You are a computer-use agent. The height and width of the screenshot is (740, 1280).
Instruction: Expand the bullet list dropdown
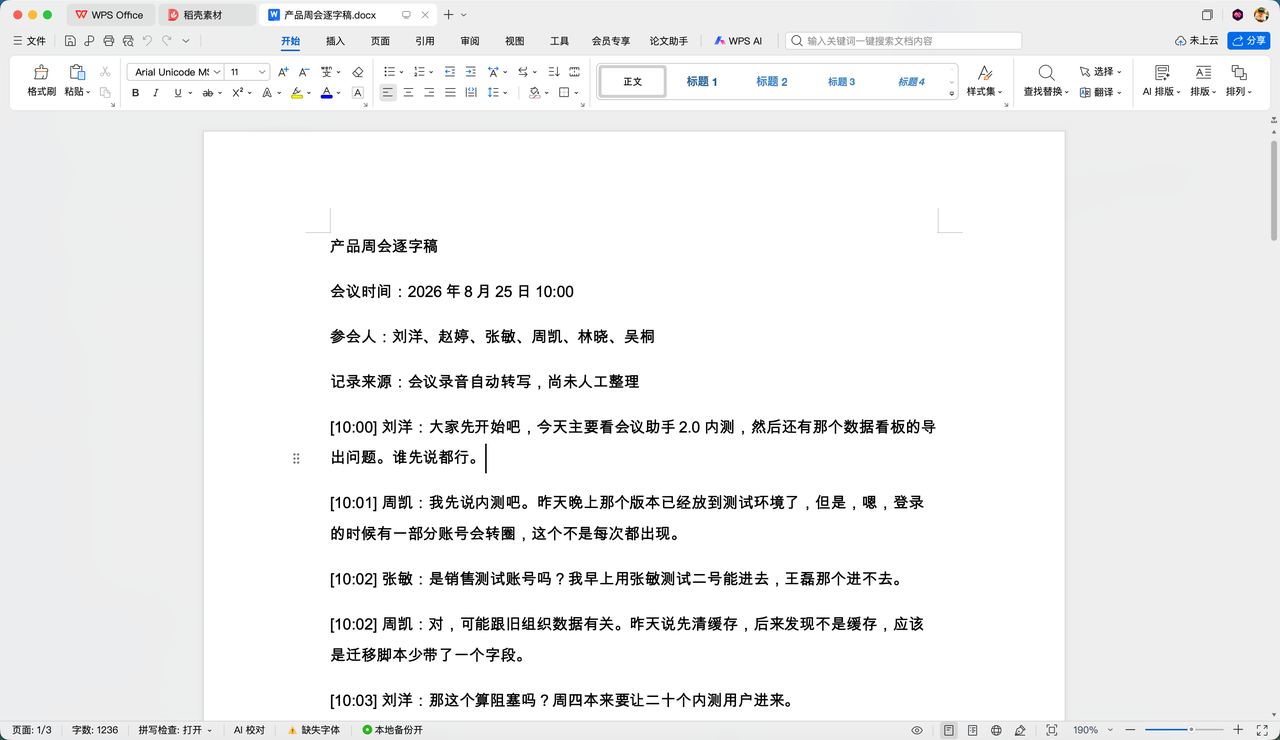pos(401,72)
